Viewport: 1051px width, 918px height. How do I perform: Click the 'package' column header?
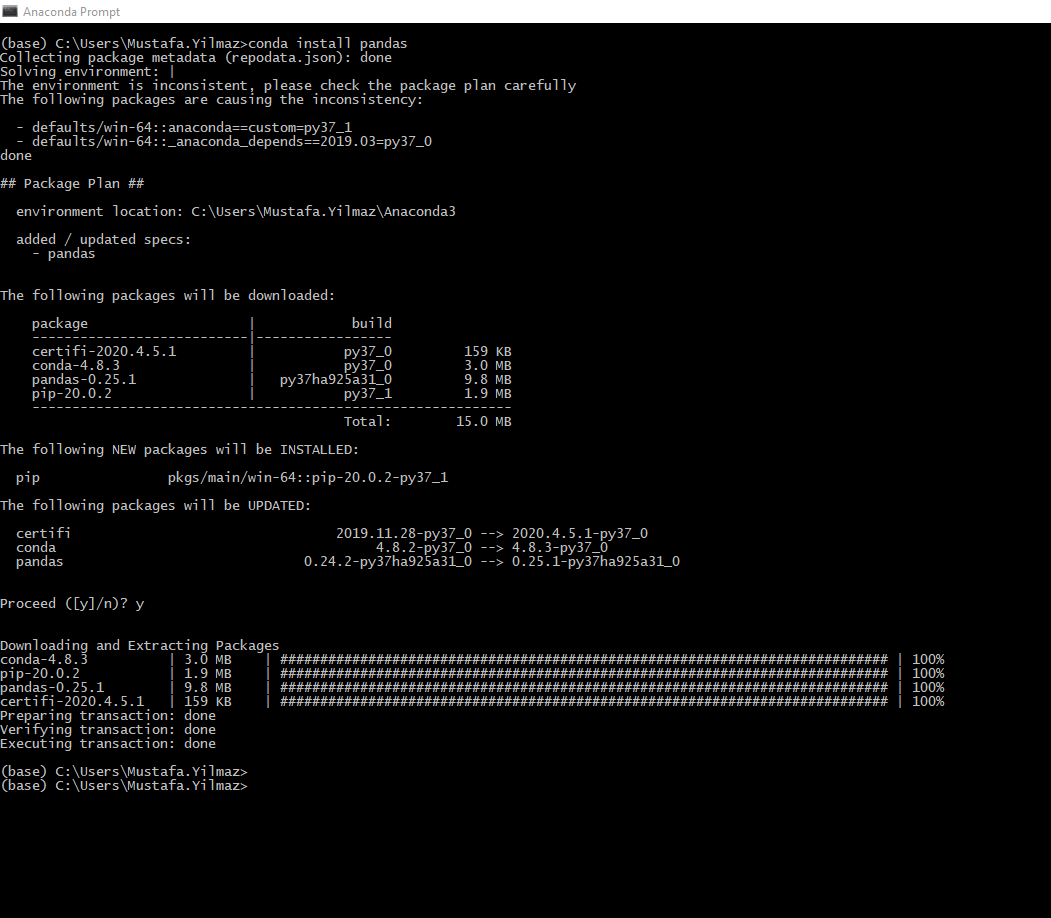(60, 324)
